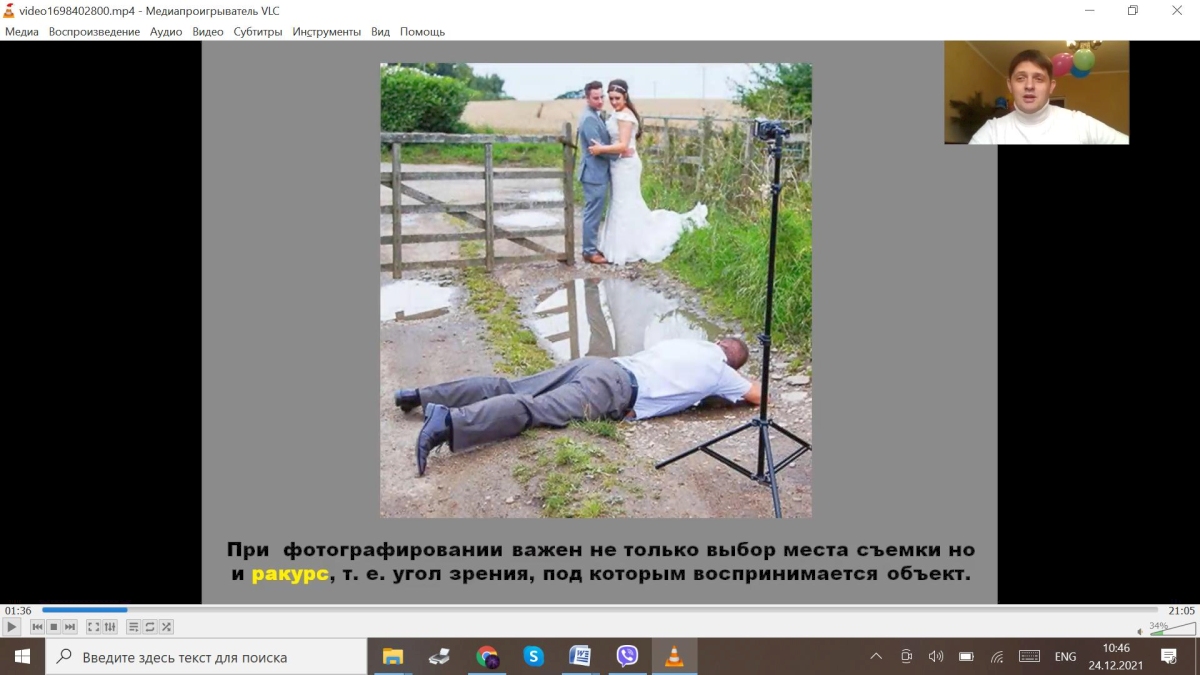This screenshot has width=1200, height=675.
Task: Open the touch keyboard tray icon
Action: [x=1029, y=657]
